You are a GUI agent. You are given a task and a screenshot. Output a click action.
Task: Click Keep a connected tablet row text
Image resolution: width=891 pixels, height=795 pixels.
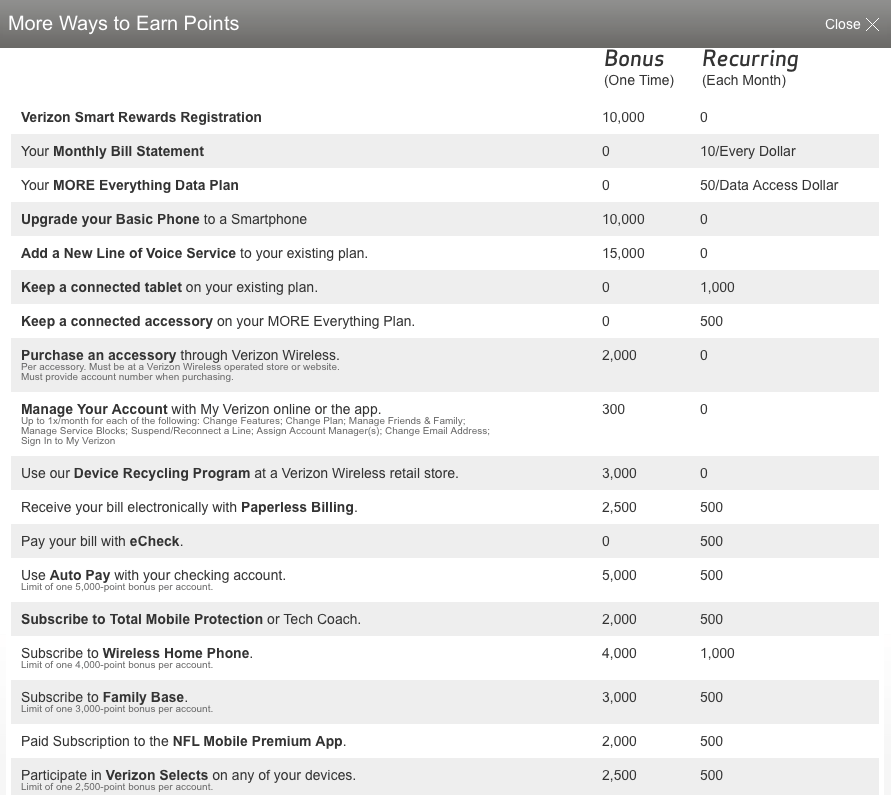pos(169,287)
